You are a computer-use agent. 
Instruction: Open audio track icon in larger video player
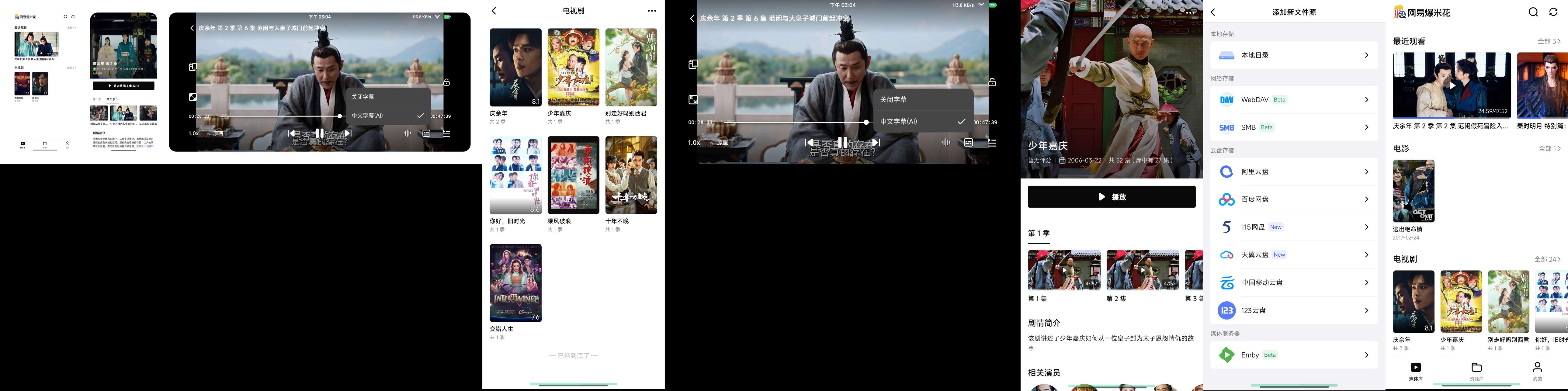pyautogui.click(x=945, y=142)
